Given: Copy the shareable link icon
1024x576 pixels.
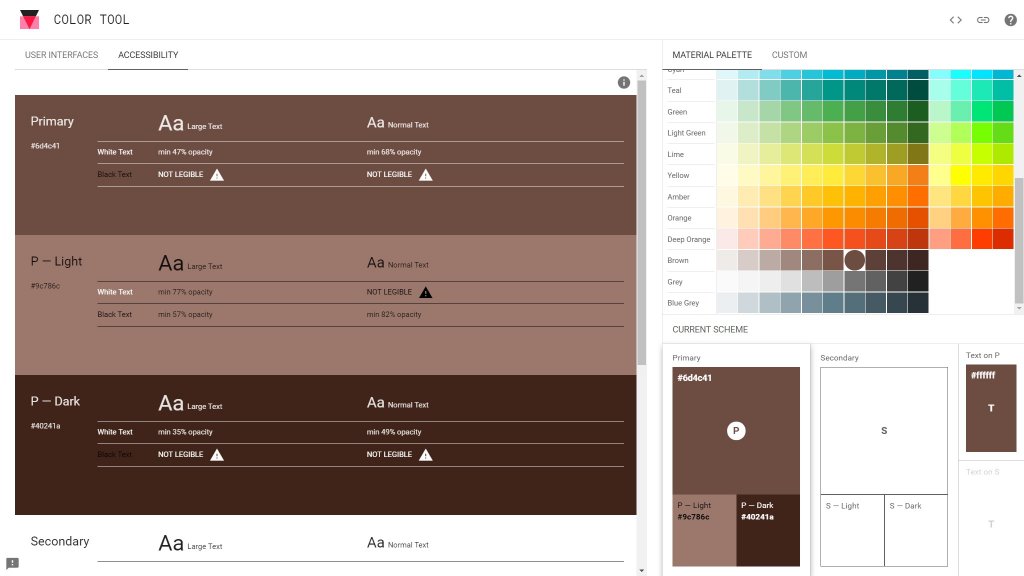Looking at the screenshot, I should (982, 19).
